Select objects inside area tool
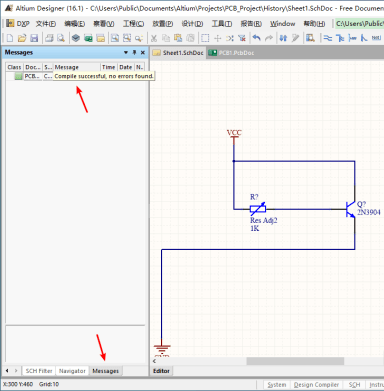 [x=205, y=38]
